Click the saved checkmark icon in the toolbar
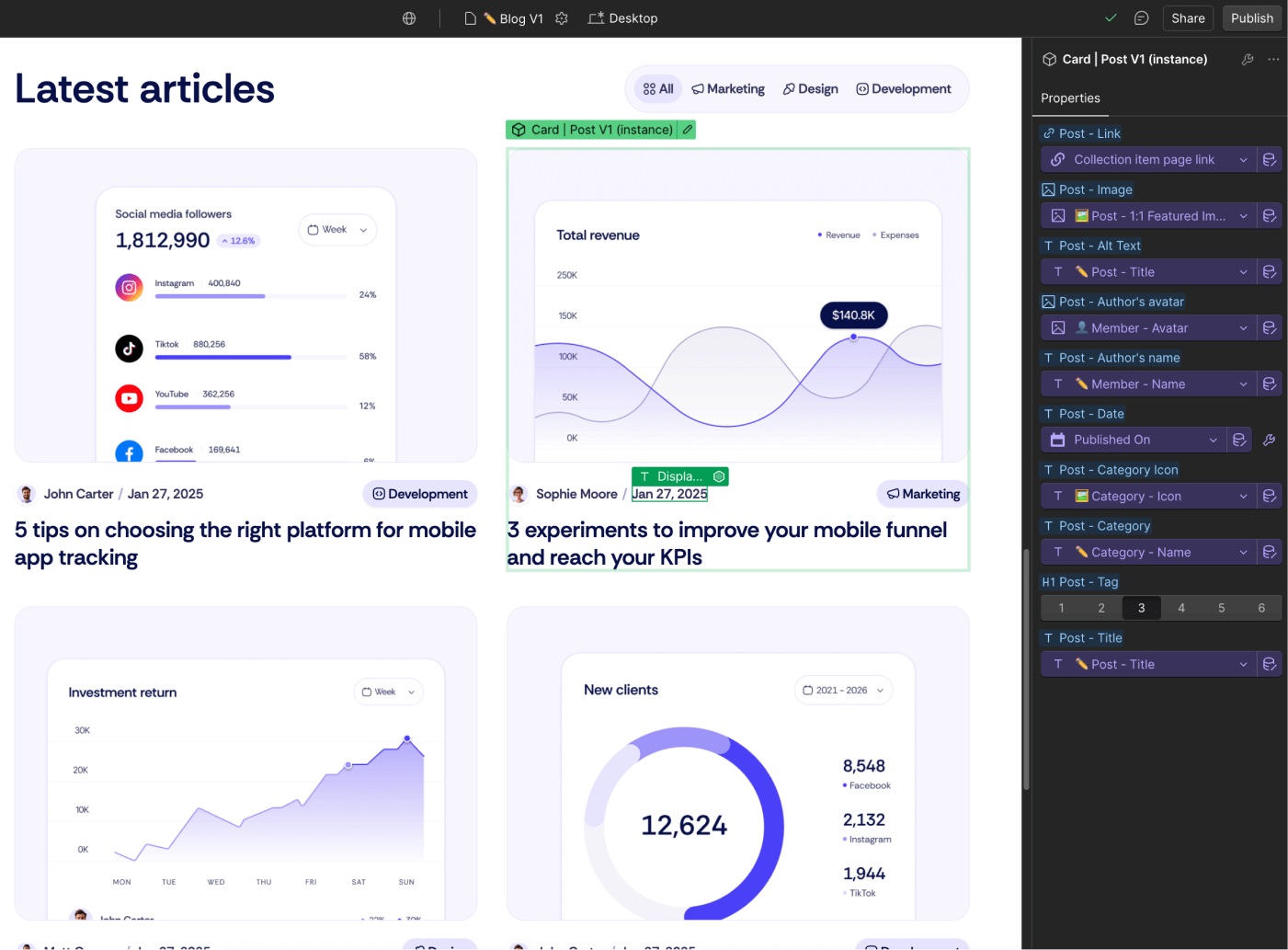This screenshot has width=1288, height=950. click(x=1110, y=17)
